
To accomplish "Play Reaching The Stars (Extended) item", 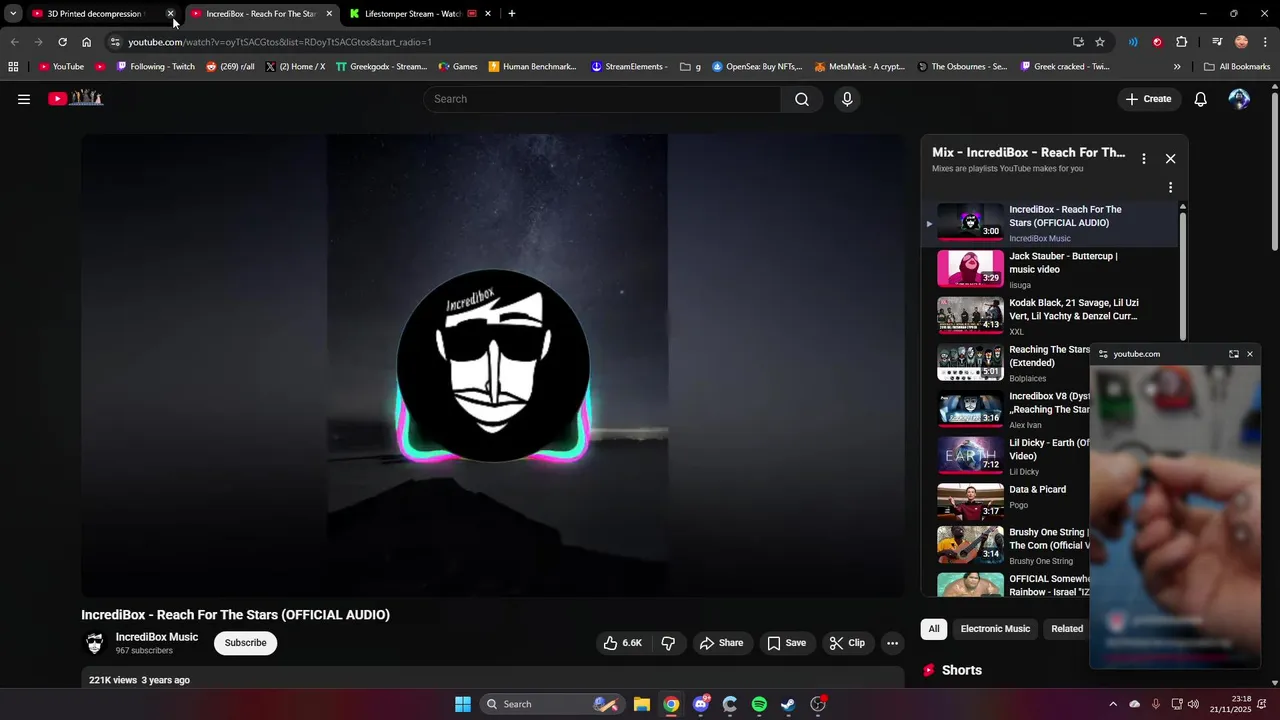I will point(1007,363).
